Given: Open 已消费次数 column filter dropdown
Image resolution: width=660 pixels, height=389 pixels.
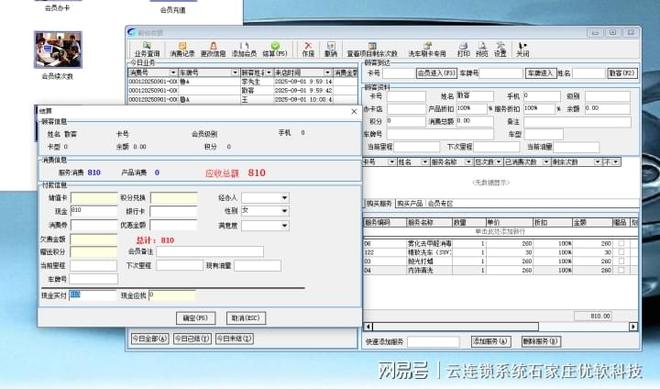Looking at the screenshot, I should (x=546, y=162).
